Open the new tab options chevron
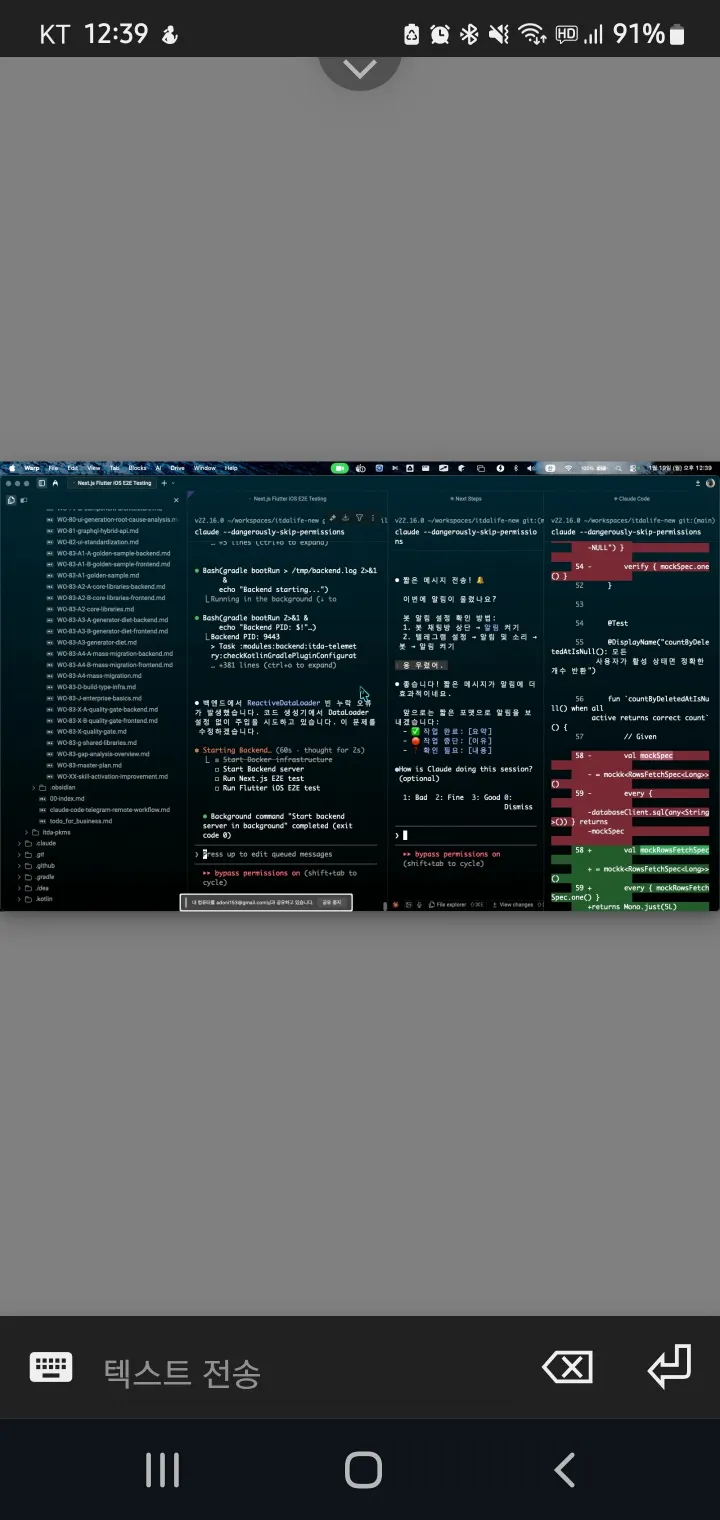The height and width of the screenshot is (1520, 720). [174, 482]
